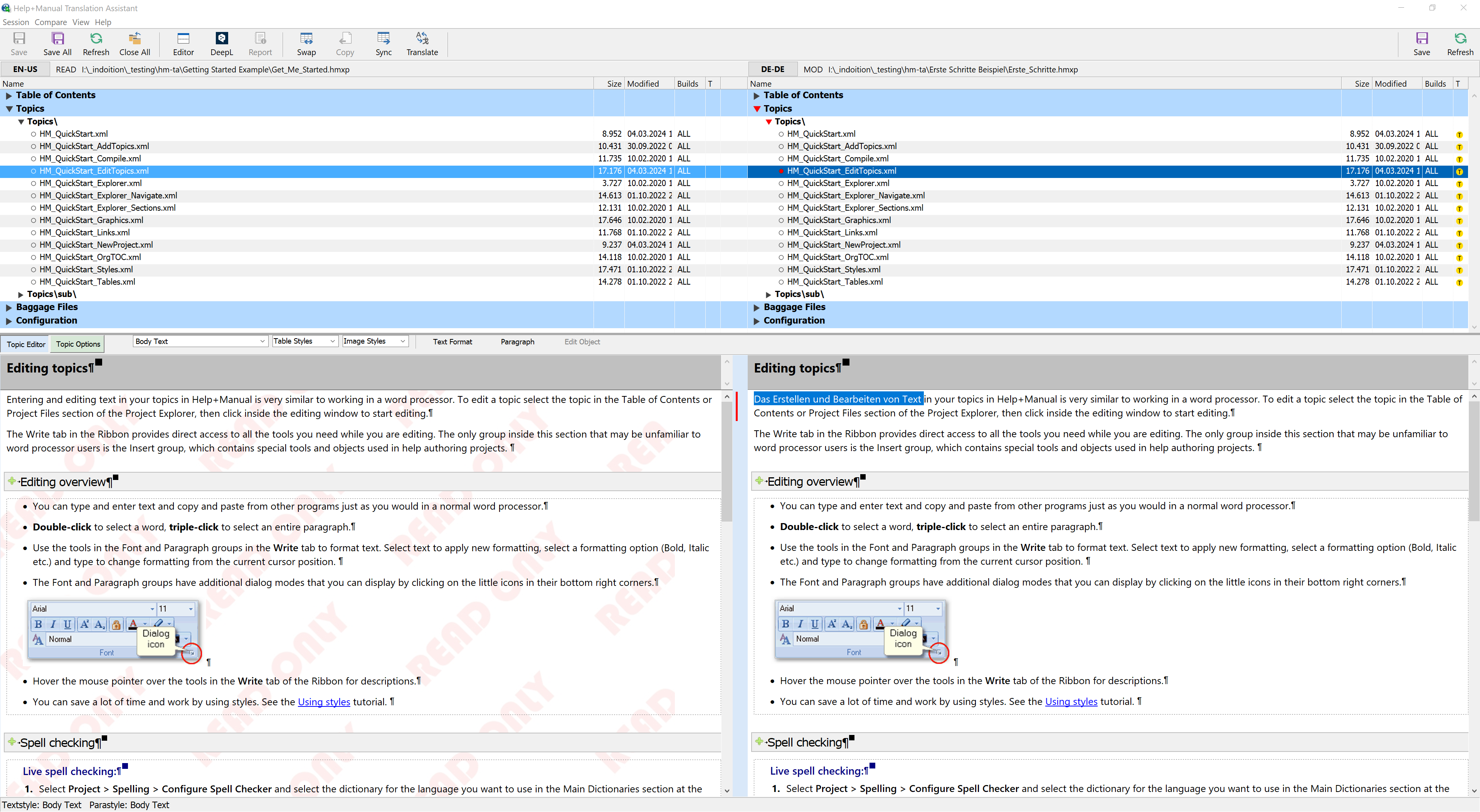Toggle Editing overview section in left editor
This screenshot has width=1480, height=812.
(x=12, y=481)
